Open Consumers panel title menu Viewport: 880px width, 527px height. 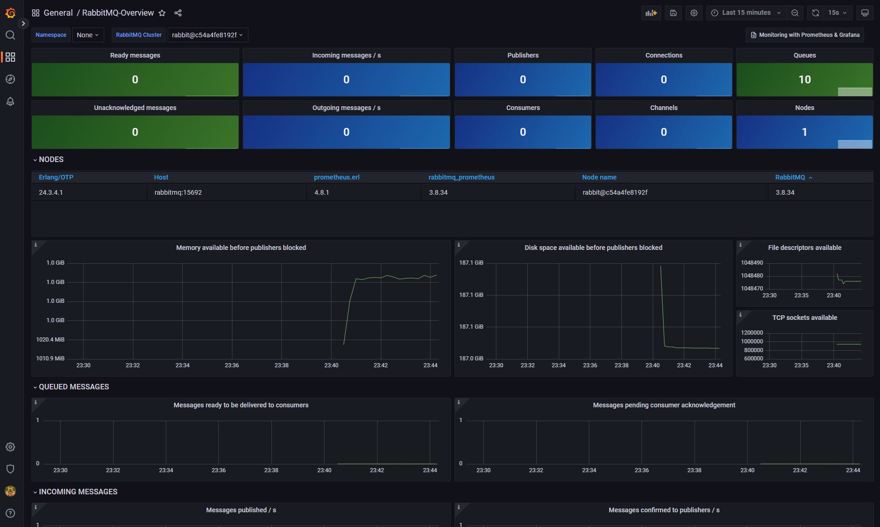tap(523, 108)
